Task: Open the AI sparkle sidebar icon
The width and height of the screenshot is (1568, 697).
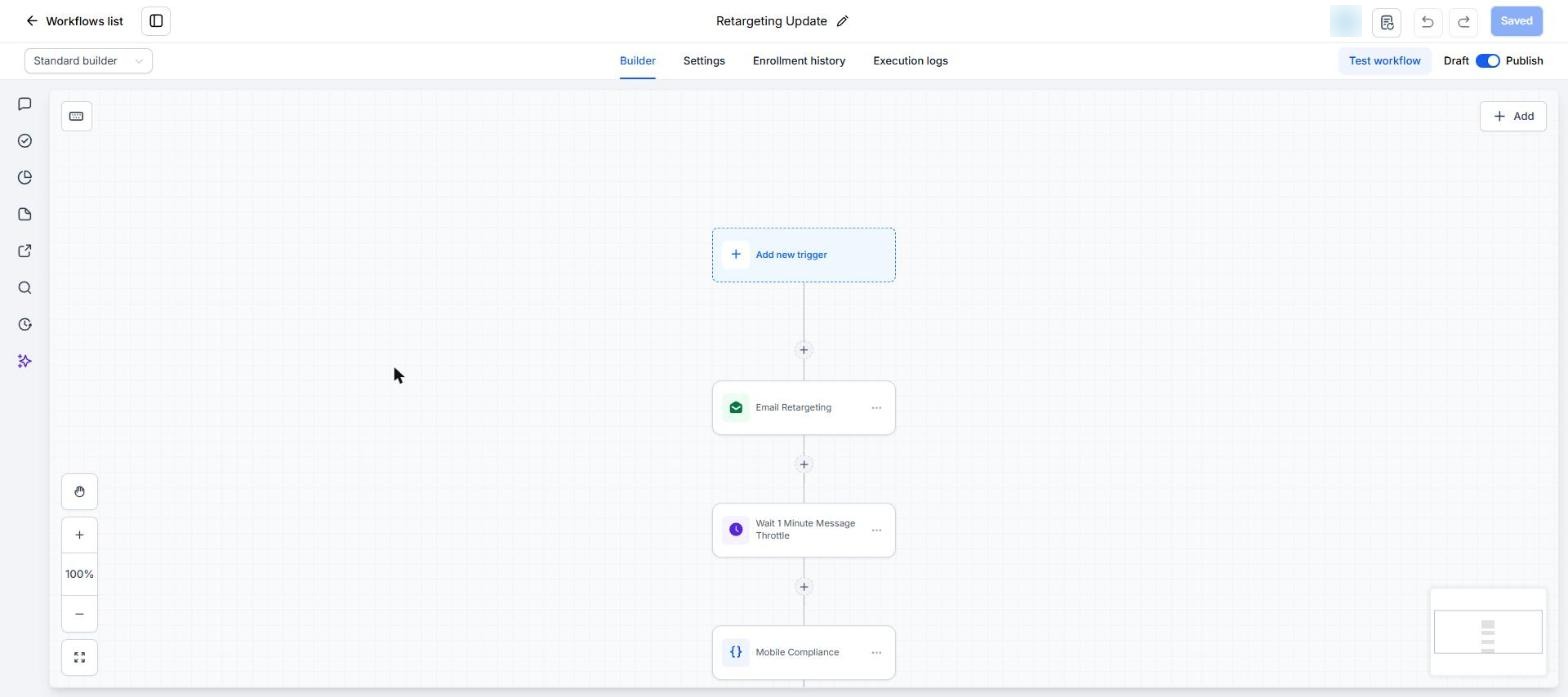Action: (x=25, y=361)
